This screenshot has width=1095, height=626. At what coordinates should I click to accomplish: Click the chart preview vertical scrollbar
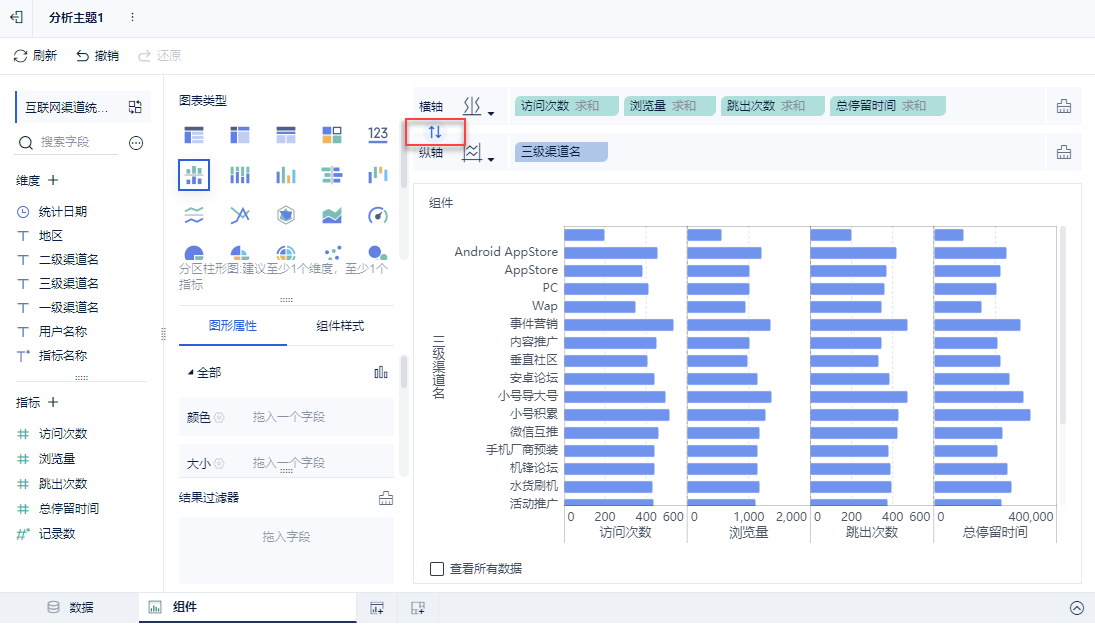1063,325
